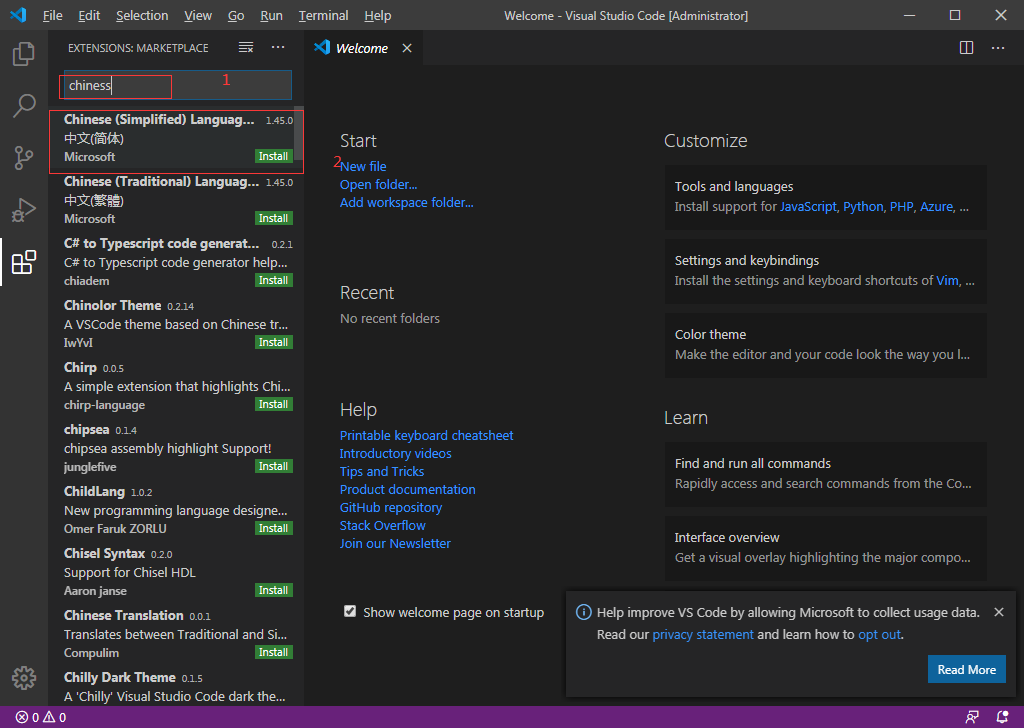Clear extension search results icon
This screenshot has height=728, width=1024.
(x=246, y=48)
